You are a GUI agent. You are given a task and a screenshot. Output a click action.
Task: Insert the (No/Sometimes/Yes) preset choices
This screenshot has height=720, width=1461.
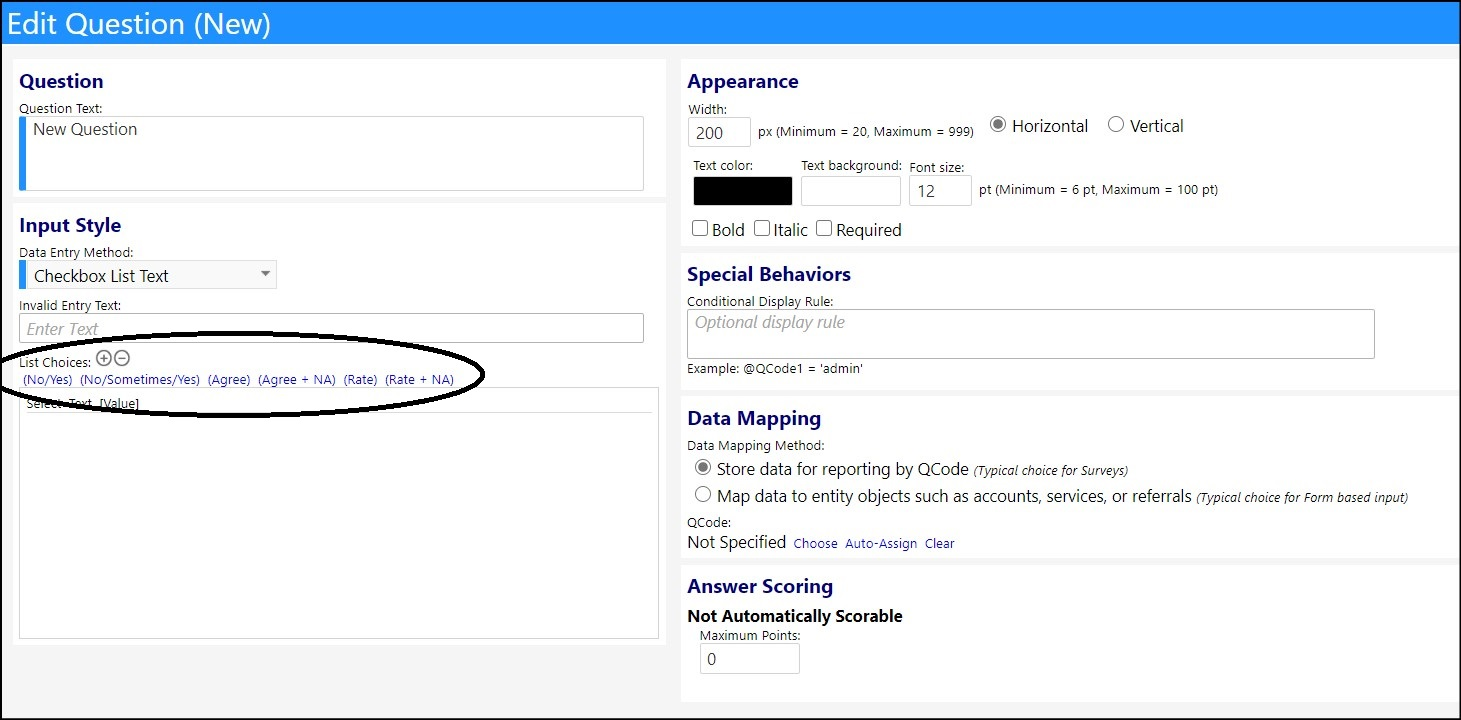point(140,380)
